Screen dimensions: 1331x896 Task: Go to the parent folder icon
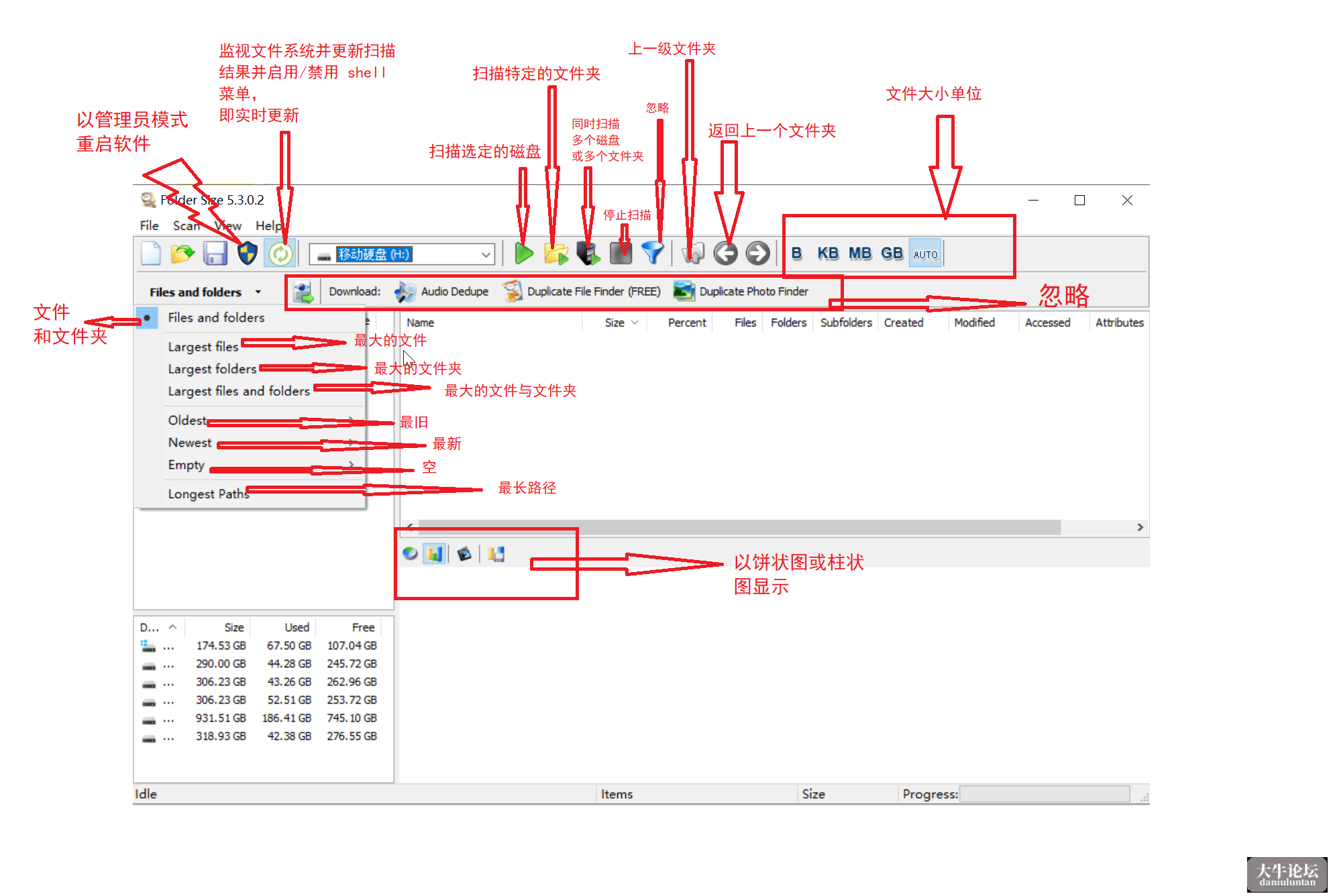pyautogui.click(x=693, y=254)
